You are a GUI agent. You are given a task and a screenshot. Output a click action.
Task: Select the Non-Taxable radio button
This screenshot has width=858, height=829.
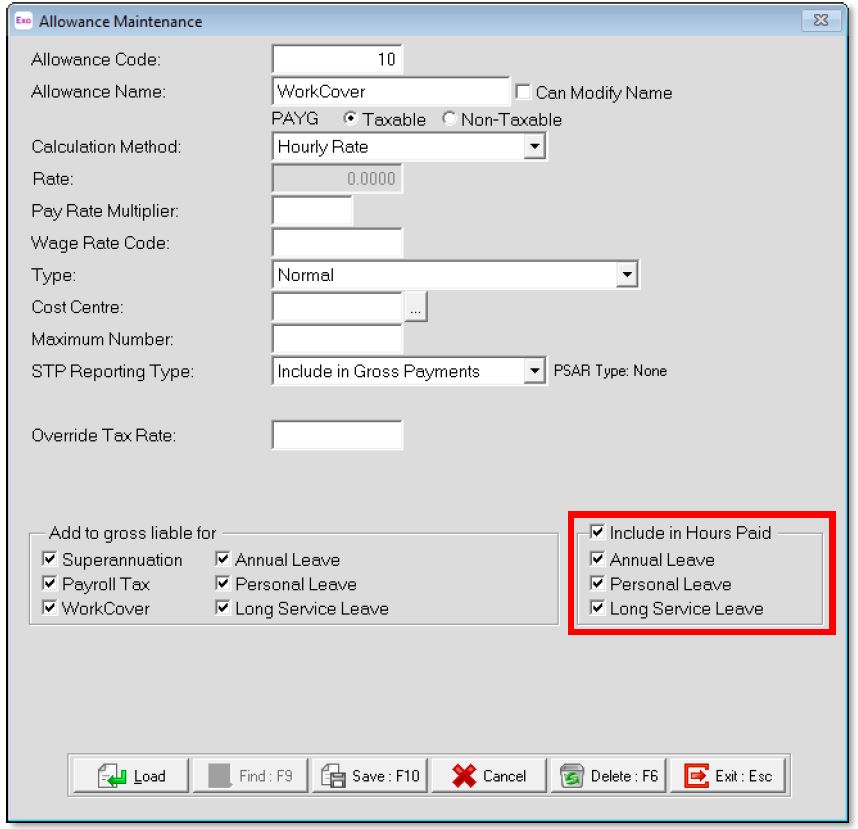pos(448,120)
